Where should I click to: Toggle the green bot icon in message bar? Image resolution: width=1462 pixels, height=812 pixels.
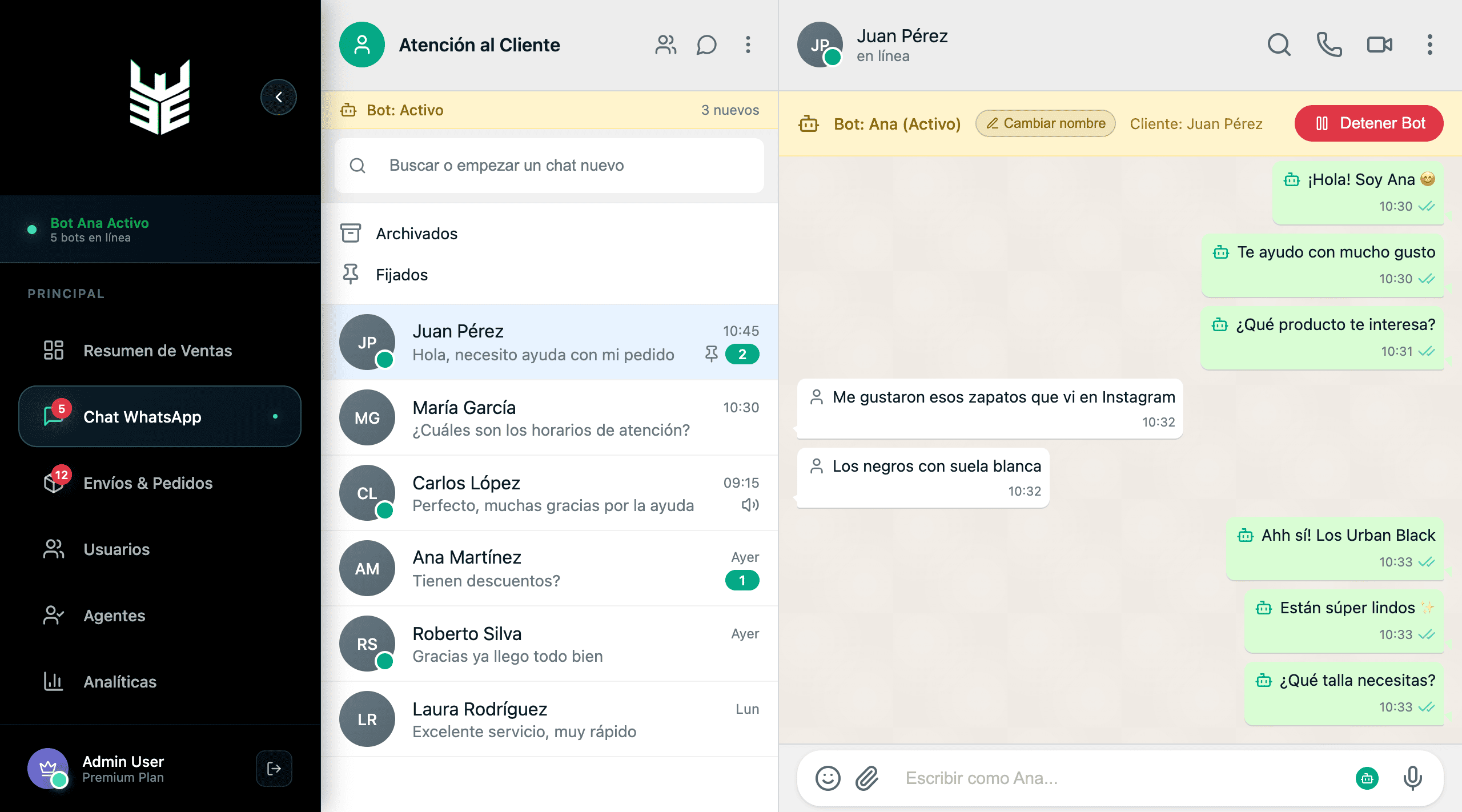point(1367,778)
